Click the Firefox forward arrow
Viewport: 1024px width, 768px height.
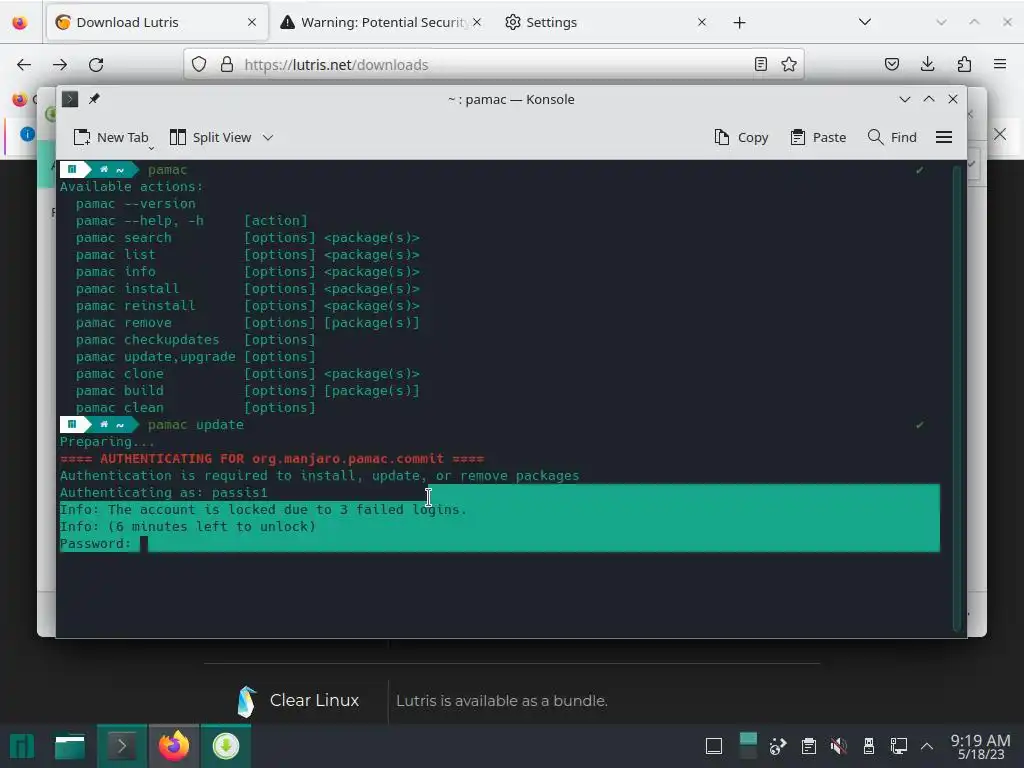[x=60, y=65]
